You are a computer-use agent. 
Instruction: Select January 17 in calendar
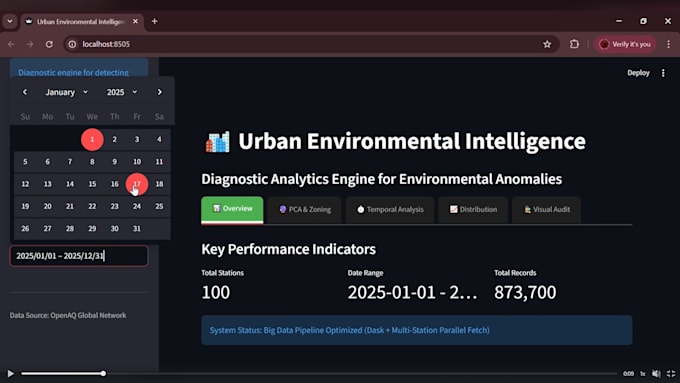(x=137, y=184)
